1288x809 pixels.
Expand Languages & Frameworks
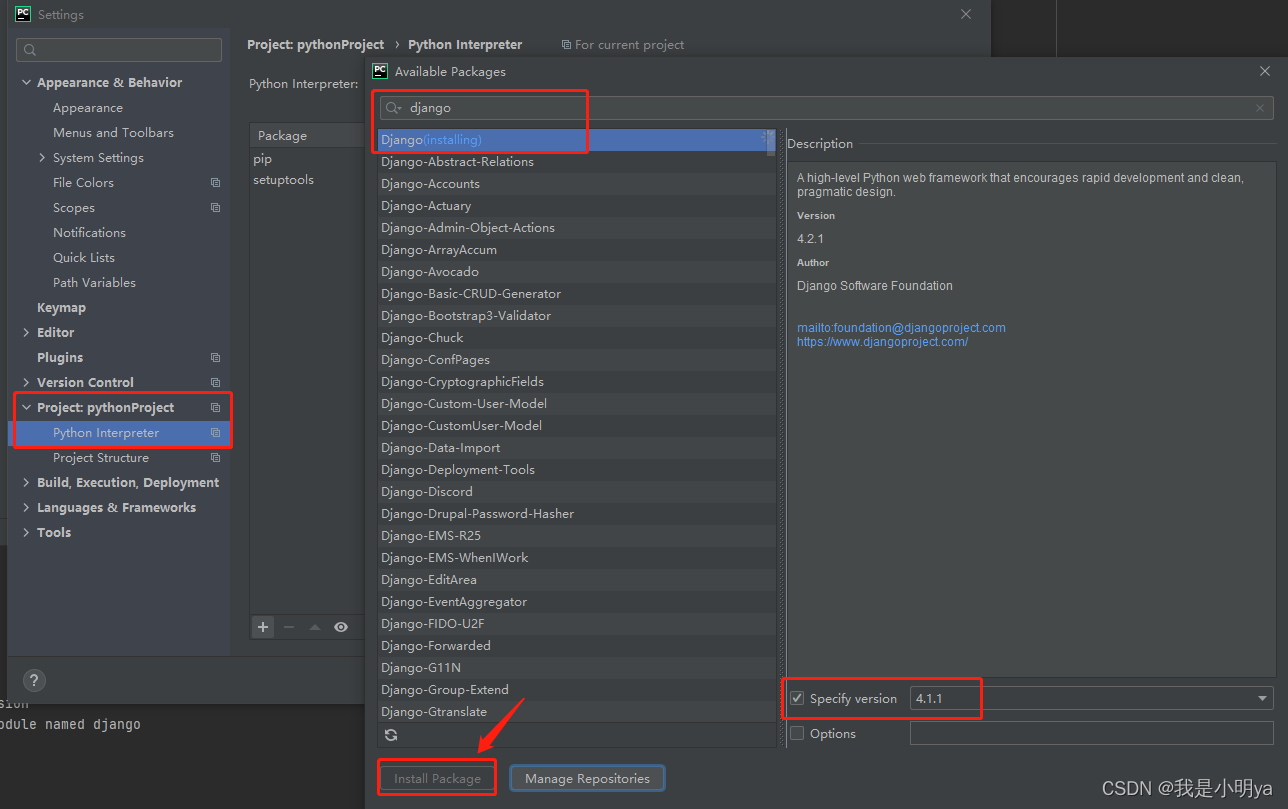(x=27, y=508)
